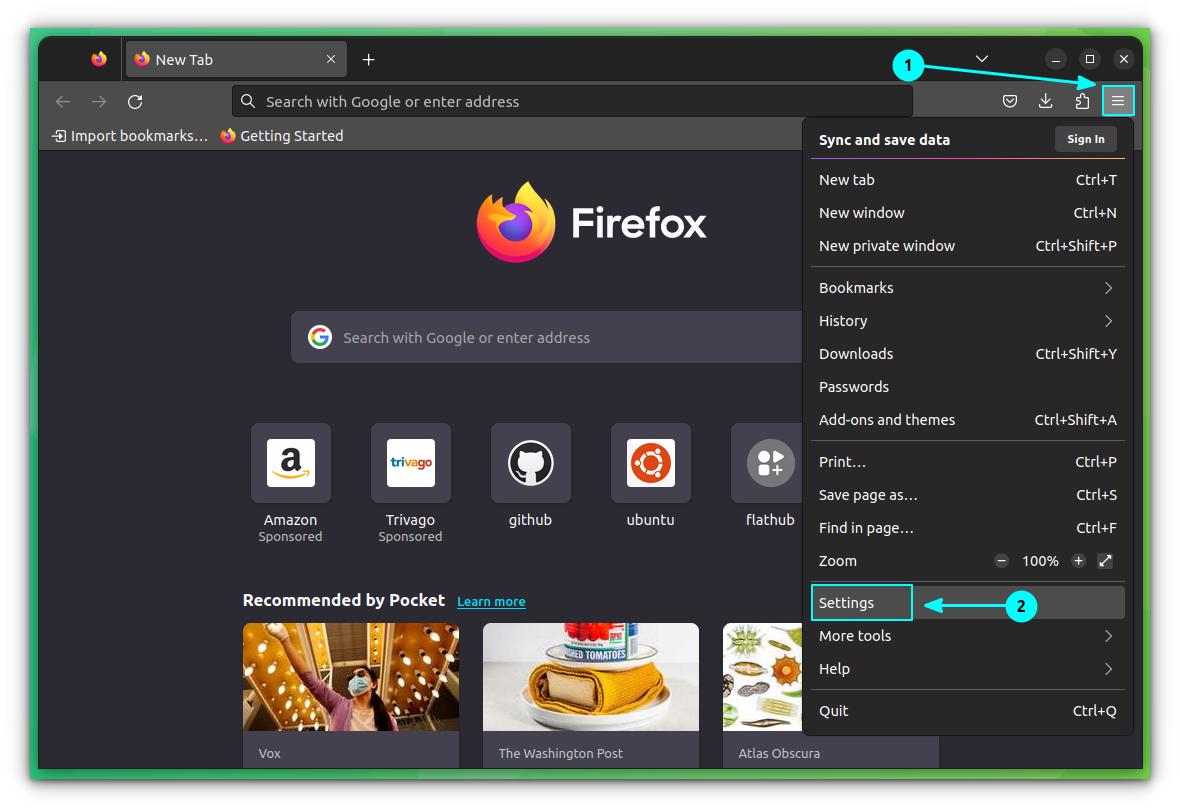Viewport: 1180px width, 811px height.
Task: Click the back navigation arrow
Action: point(62,101)
